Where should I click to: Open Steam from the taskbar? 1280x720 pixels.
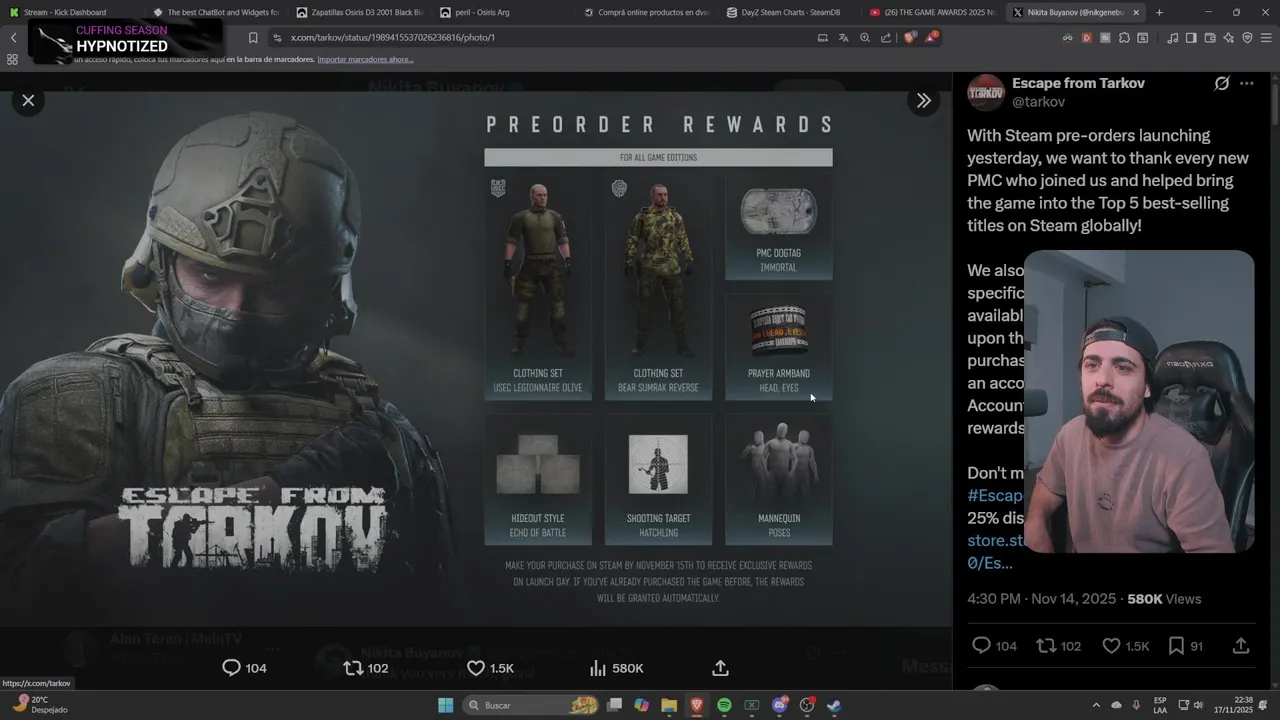click(x=834, y=705)
